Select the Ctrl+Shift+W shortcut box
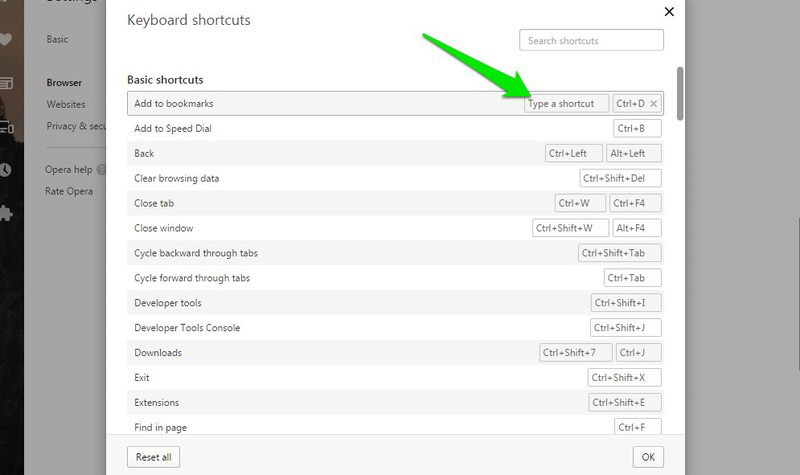This screenshot has width=800, height=475. point(570,228)
